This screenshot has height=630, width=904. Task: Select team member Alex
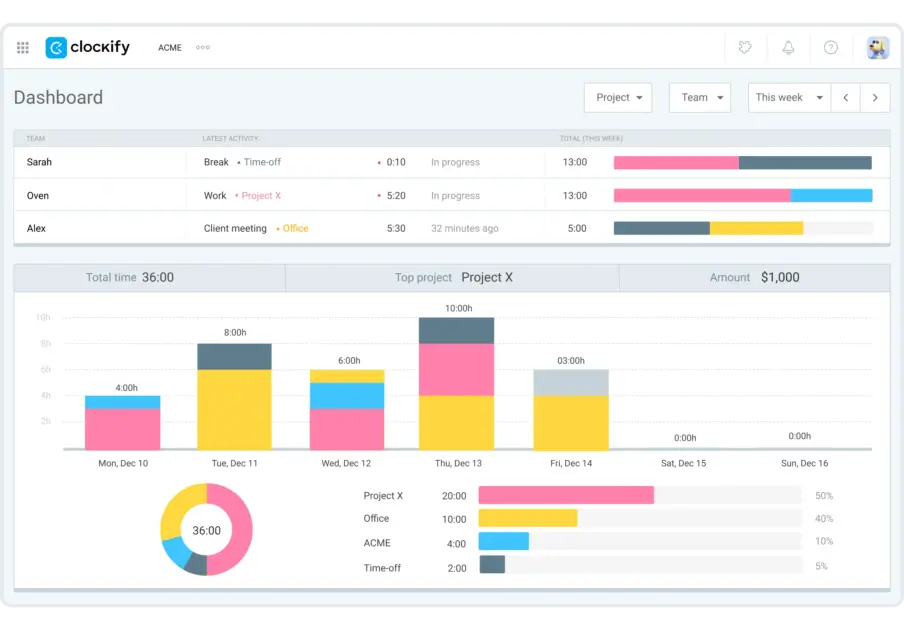[x=36, y=228]
